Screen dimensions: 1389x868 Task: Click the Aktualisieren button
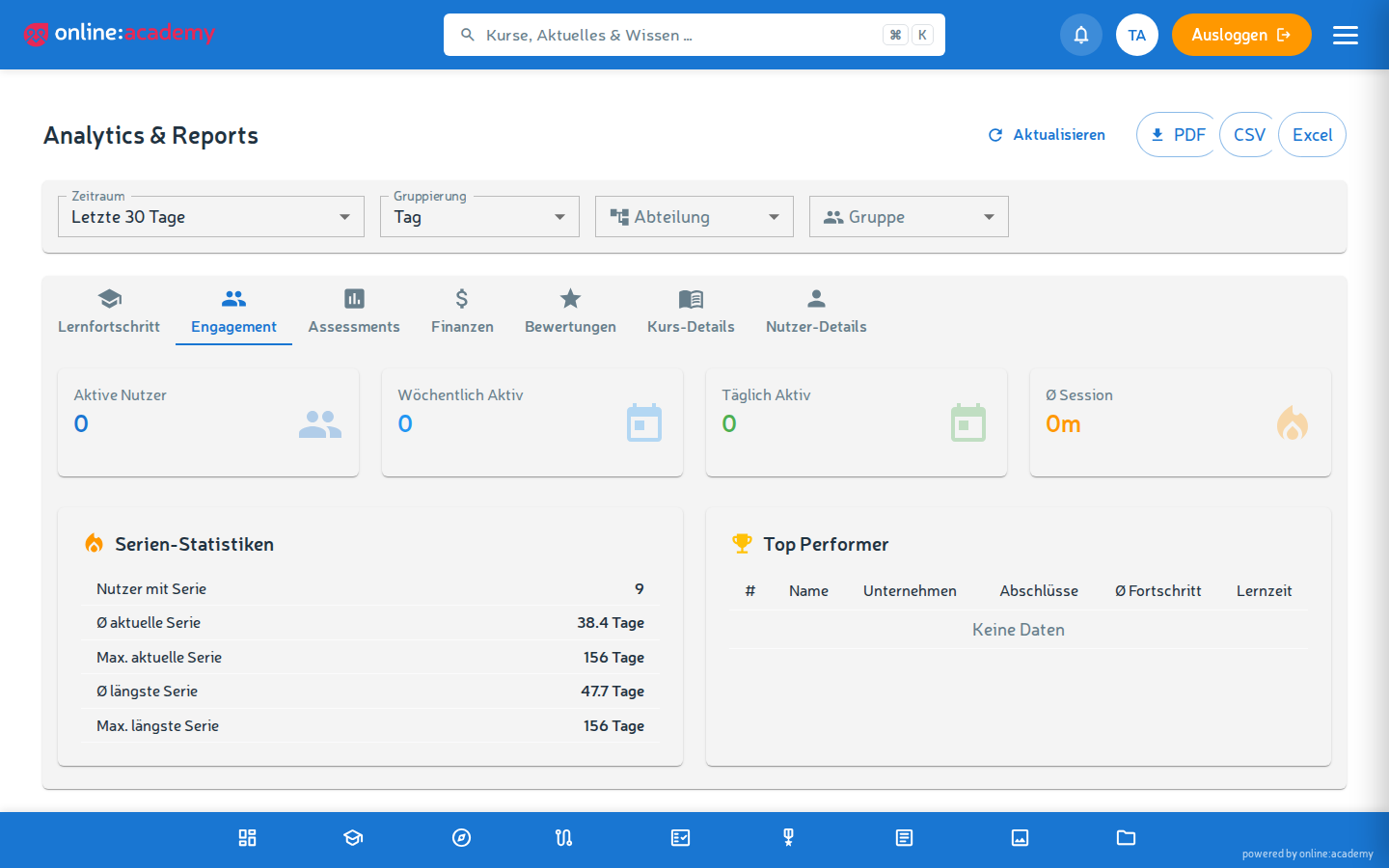1047,135
